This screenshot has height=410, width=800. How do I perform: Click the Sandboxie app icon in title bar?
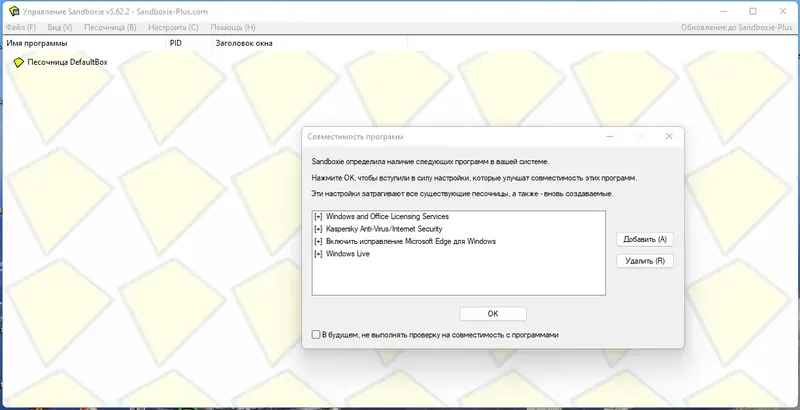[14, 11]
